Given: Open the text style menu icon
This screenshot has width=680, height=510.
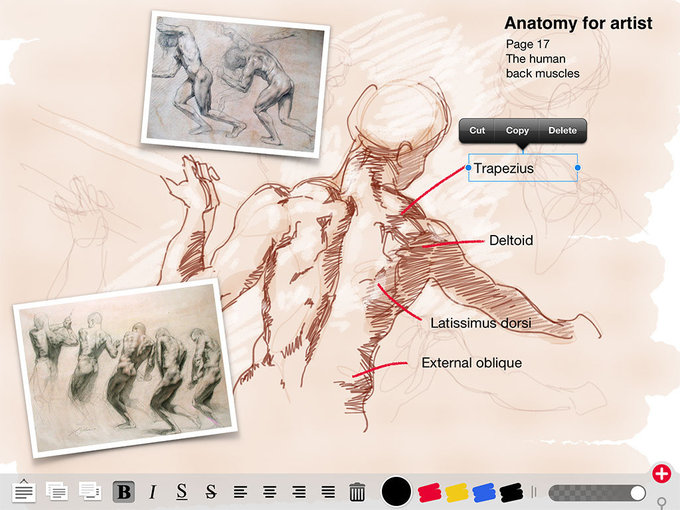Looking at the screenshot, I should 24,491.
